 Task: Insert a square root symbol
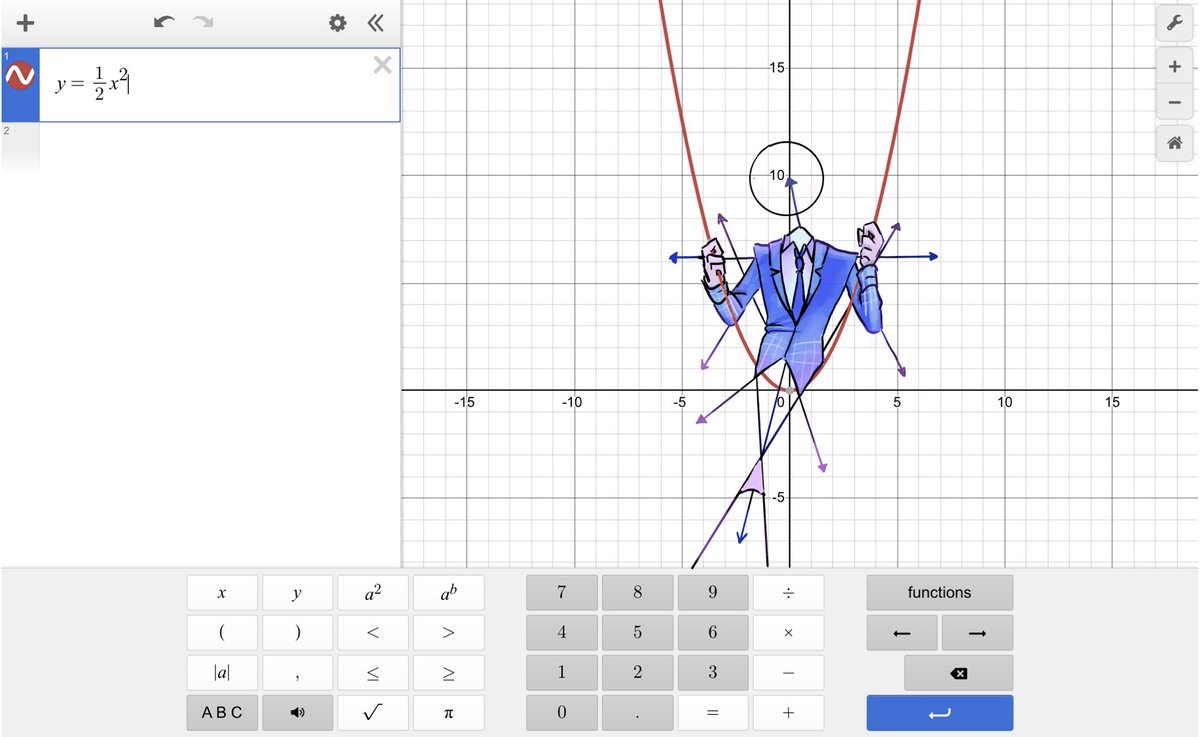coord(373,713)
